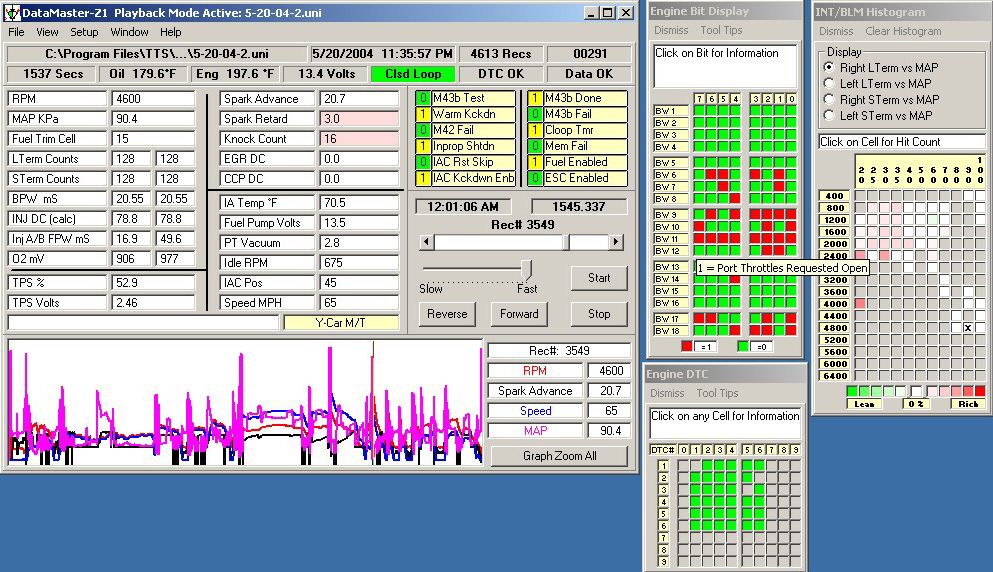Select Right LTerm vs MAP display option

click(x=829, y=67)
